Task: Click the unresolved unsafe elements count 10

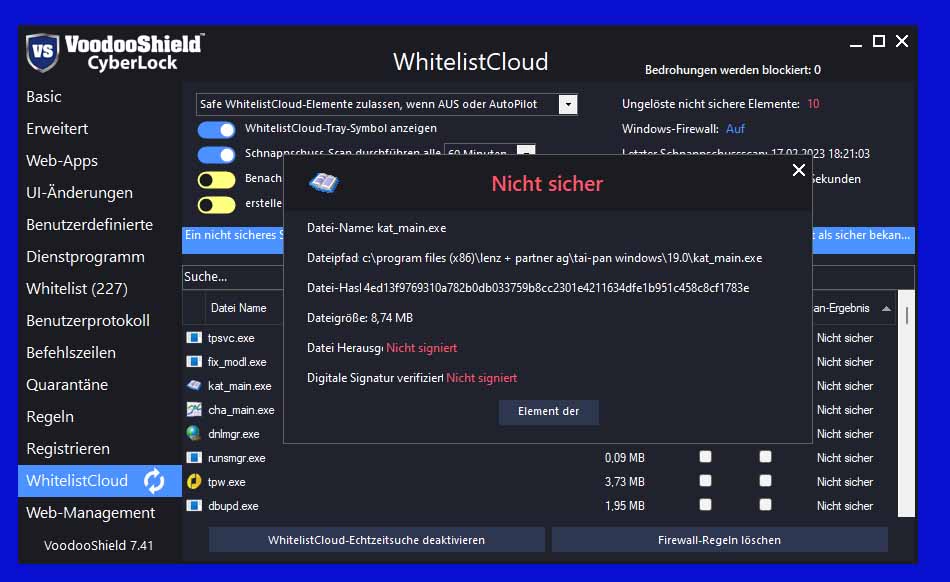Action: click(813, 104)
